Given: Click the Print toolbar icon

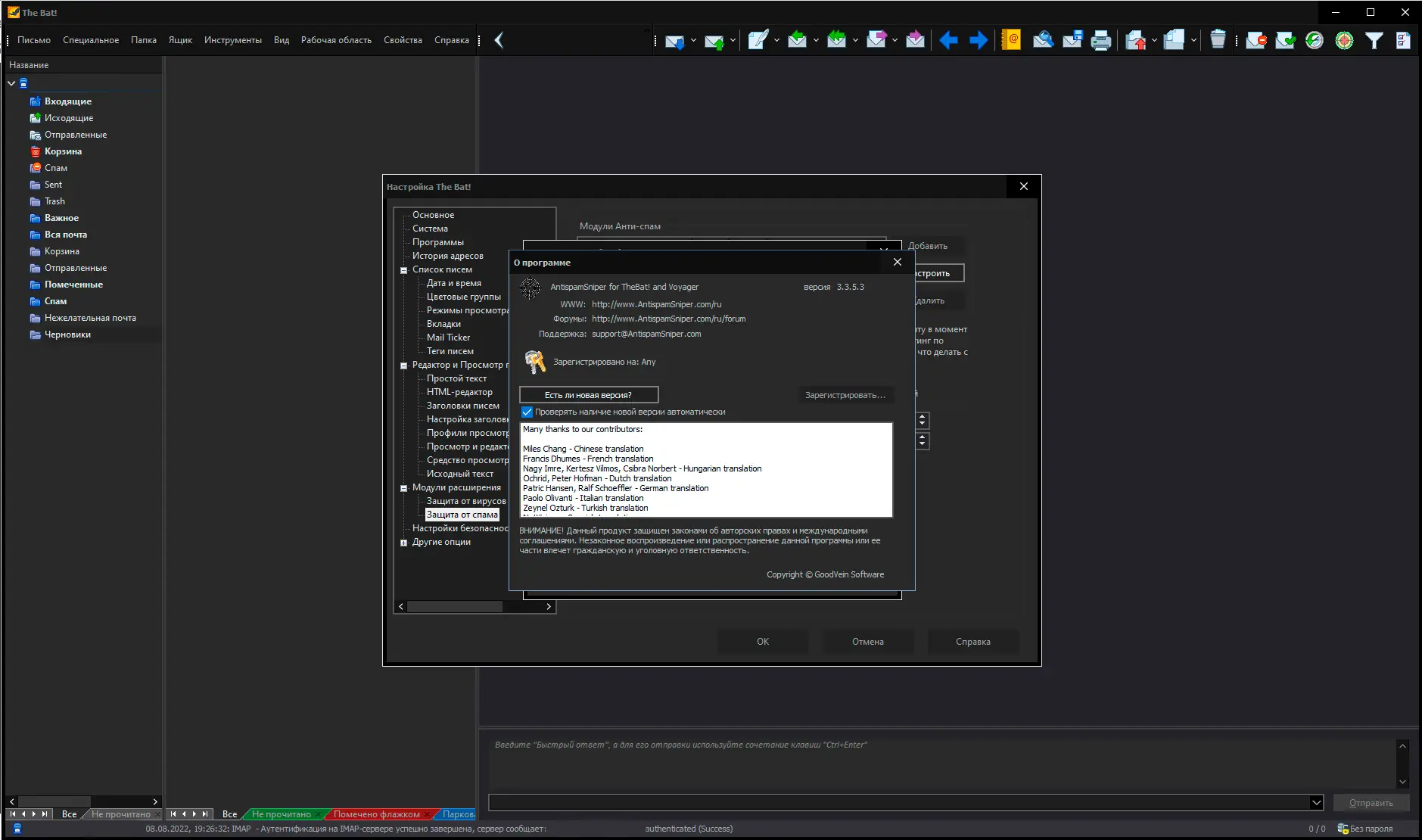Looking at the screenshot, I should 1101,40.
